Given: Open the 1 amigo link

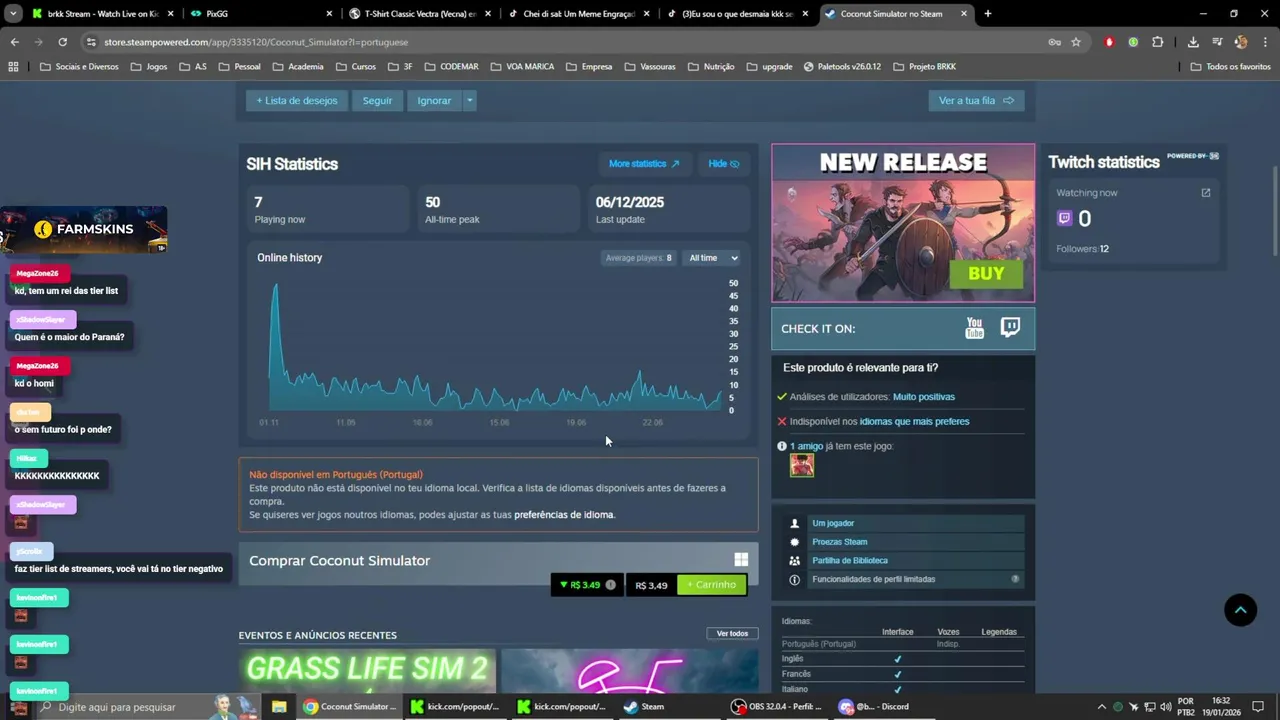Looking at the screenshot, I should tap(806, 446).
